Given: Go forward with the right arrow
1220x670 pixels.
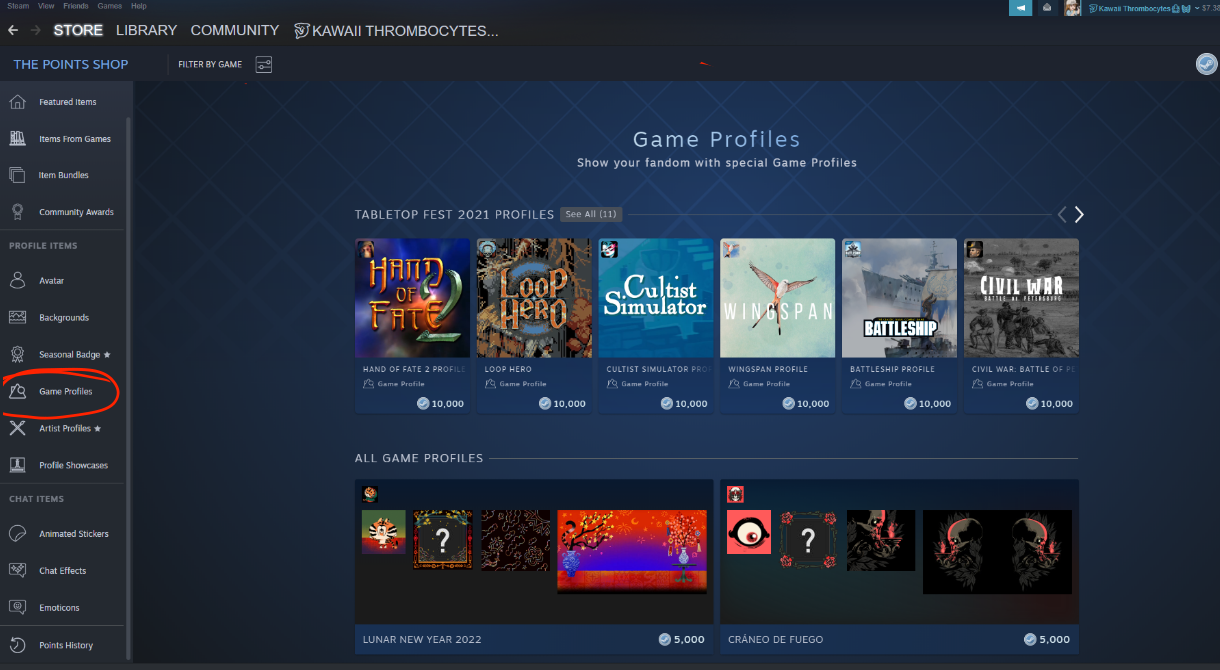Looking at the screenshot, I should (x=36, y=30).
